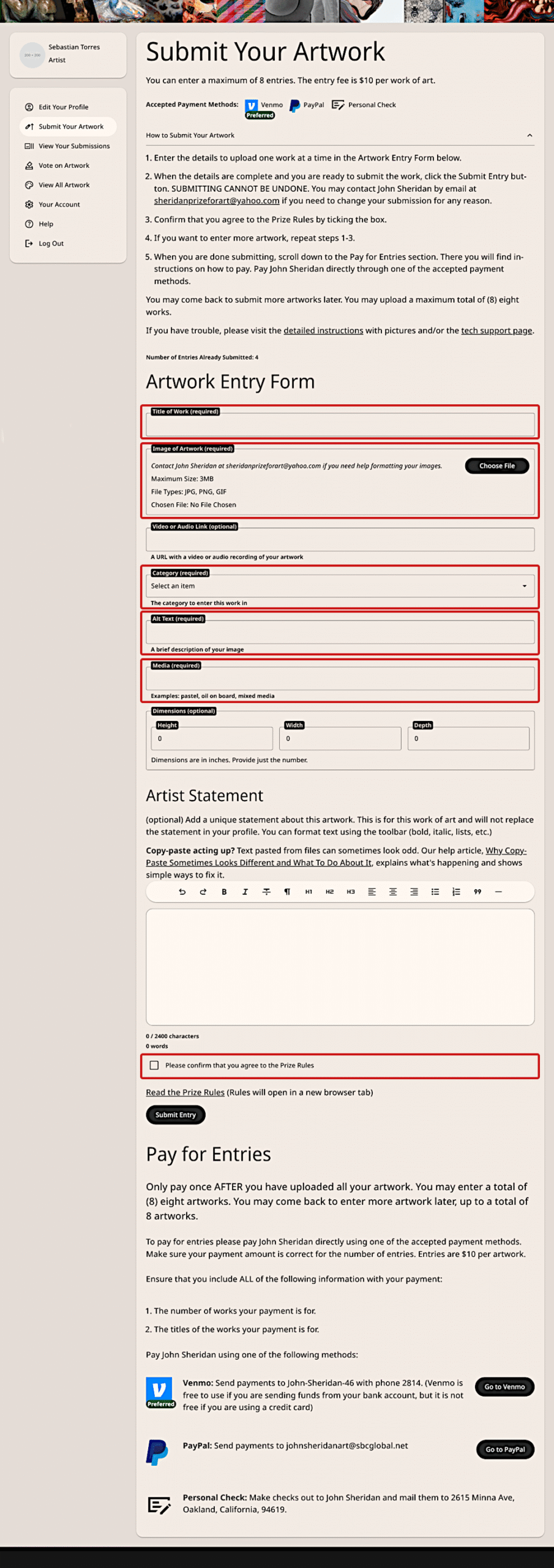The width and height of the screenshot is (554, 1568).
Task: Click inside the Title of Work field
Action: tap(340, 424)
